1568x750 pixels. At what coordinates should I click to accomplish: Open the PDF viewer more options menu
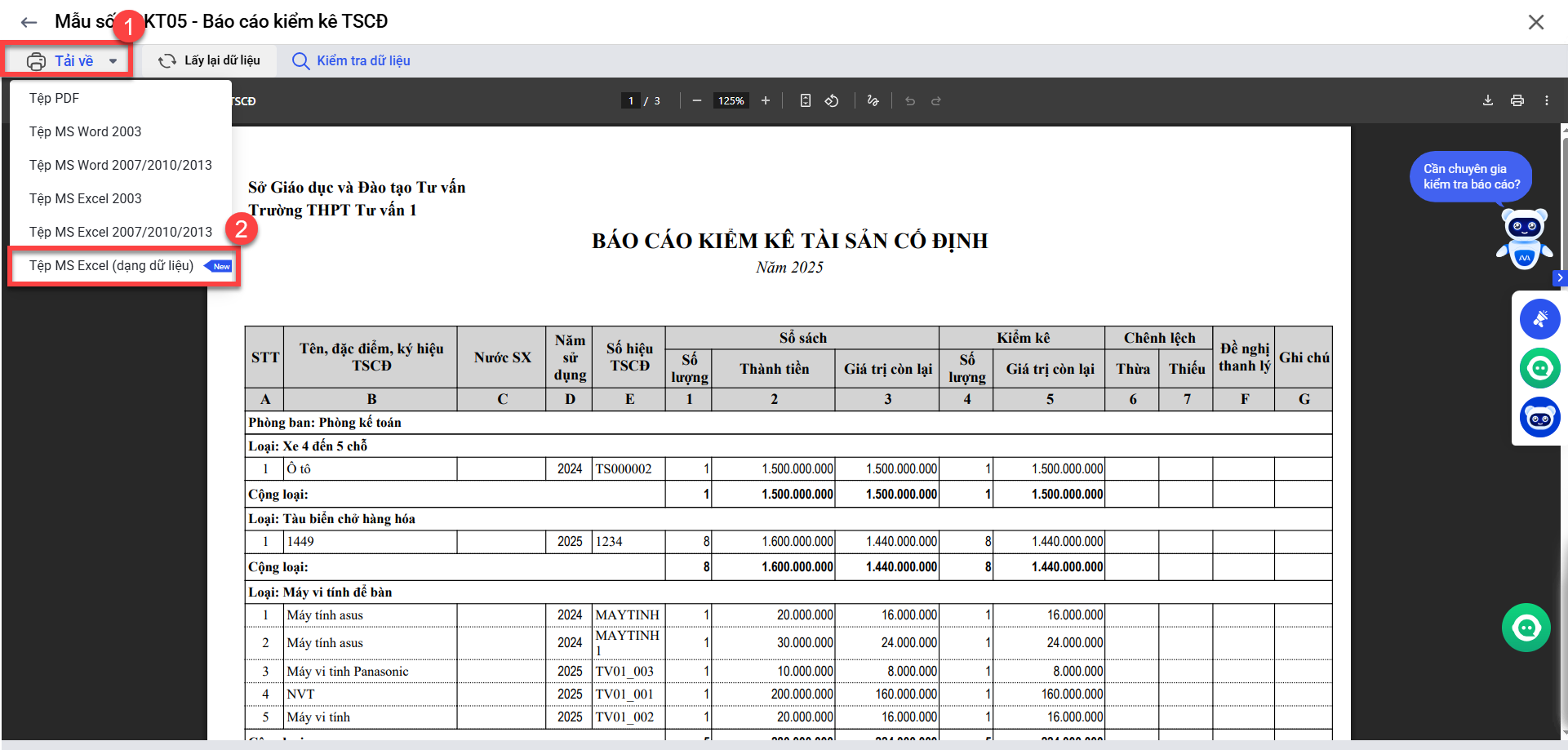pos(1546,101)
